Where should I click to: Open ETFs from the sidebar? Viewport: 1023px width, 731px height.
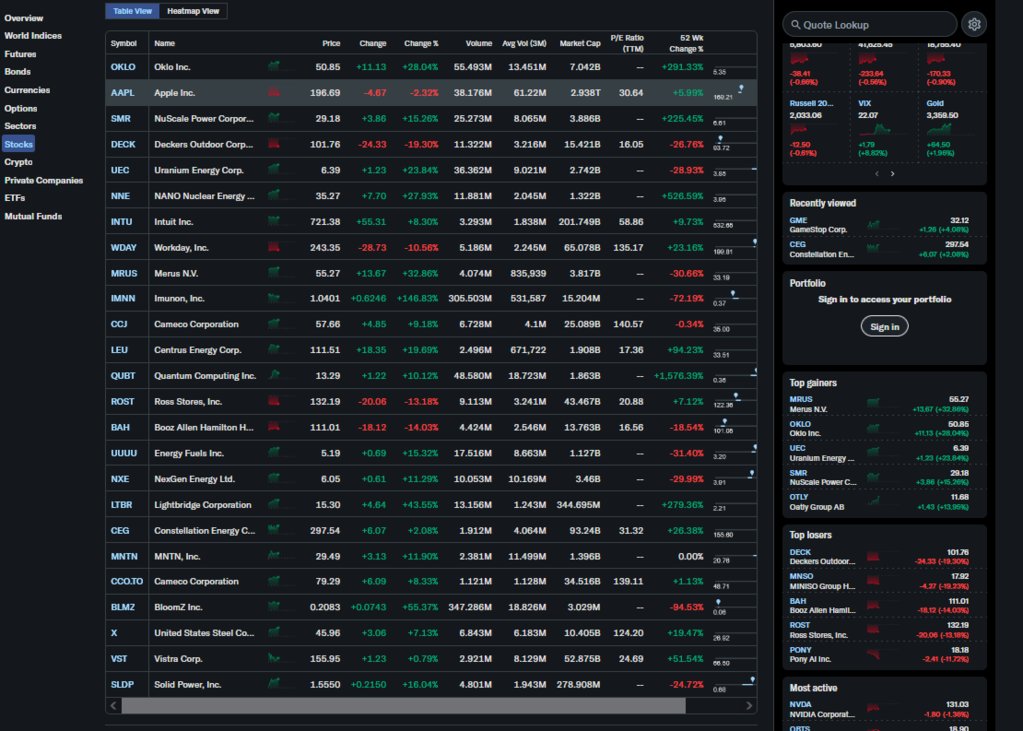15,198
